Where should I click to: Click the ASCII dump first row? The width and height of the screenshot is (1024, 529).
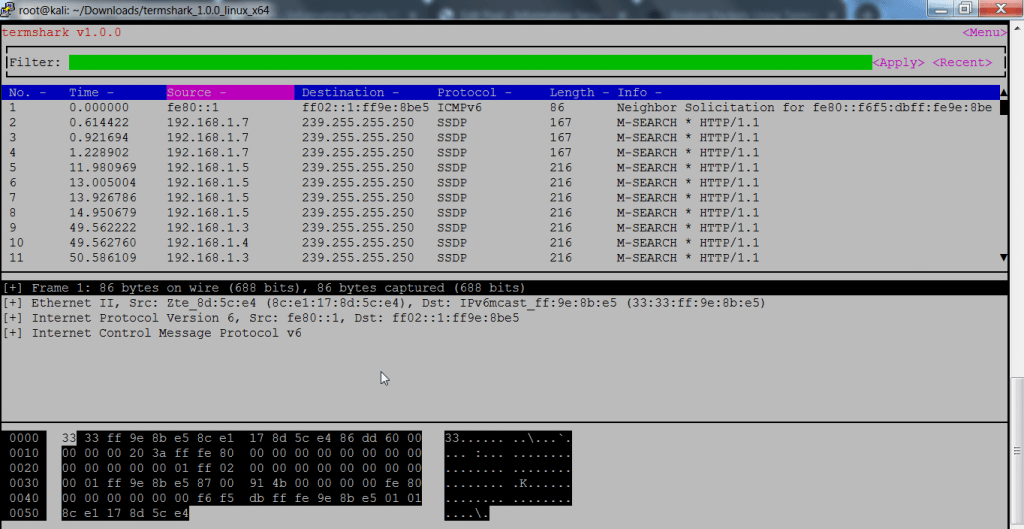pos(507,438)
